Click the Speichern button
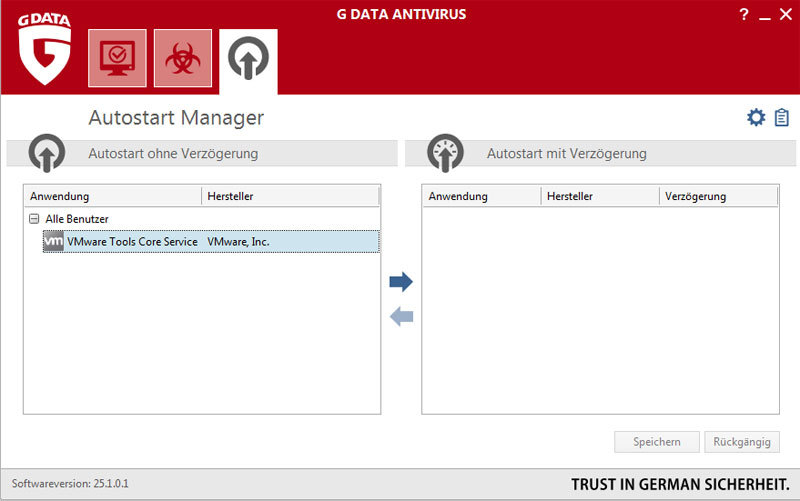The image size is (800, 501). pos(657,442)
